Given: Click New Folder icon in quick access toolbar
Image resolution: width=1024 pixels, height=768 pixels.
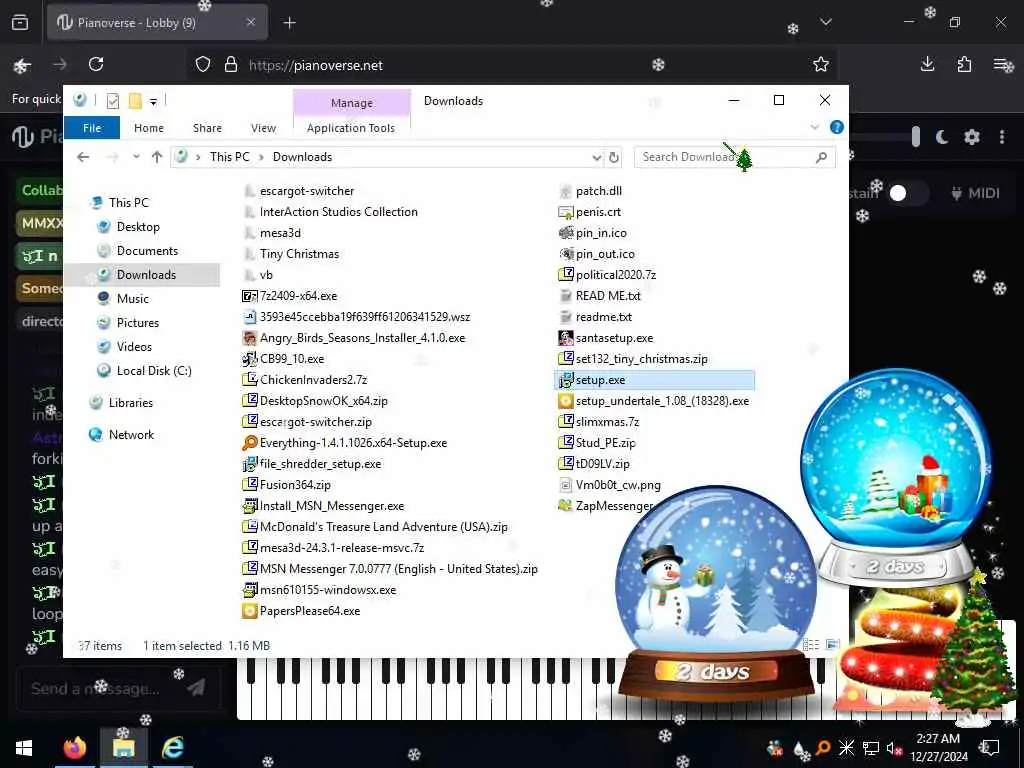Looking at the screenshot, I should (135, 101).
